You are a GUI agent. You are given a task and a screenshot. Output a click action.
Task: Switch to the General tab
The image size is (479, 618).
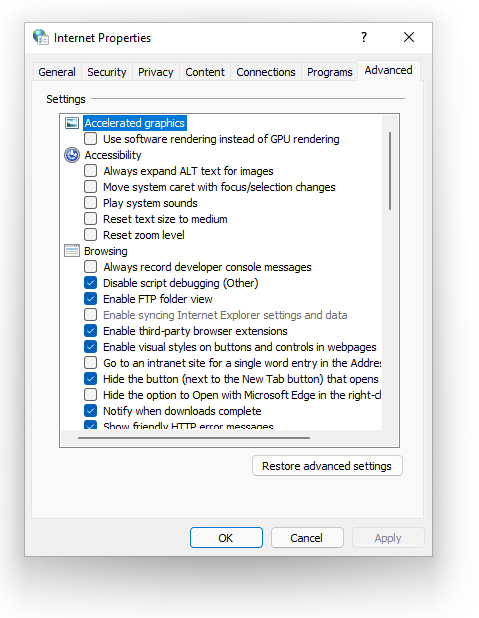(57, 72)
